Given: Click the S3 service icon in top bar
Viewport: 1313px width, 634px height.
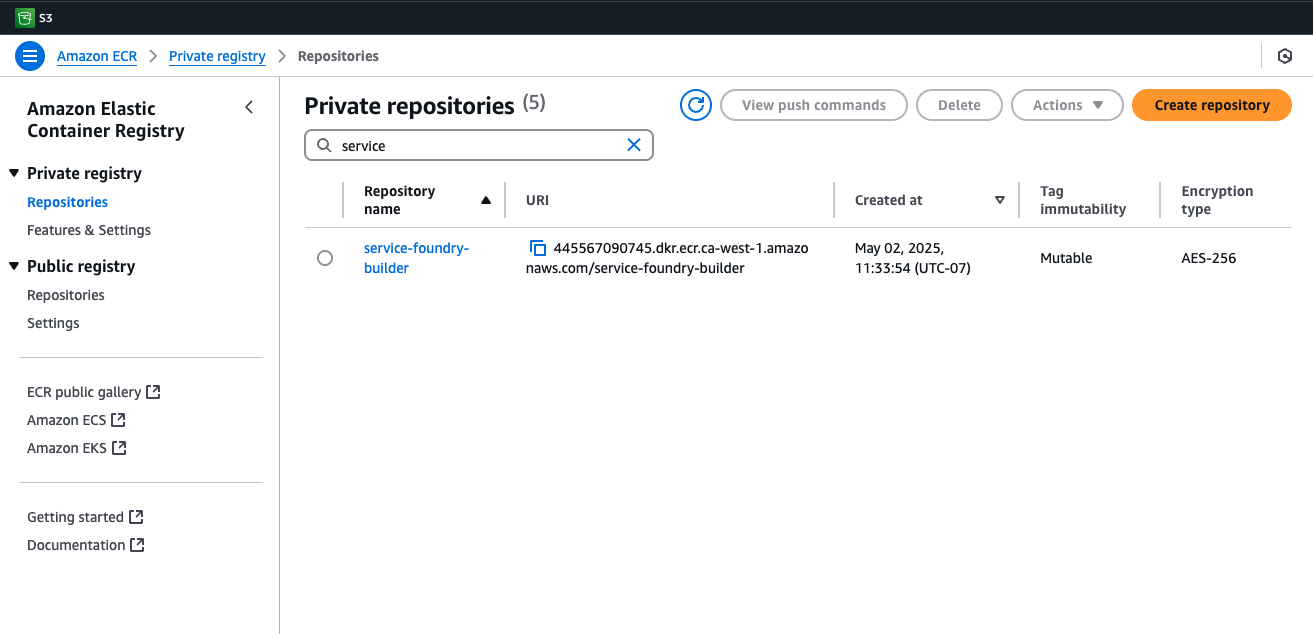Looking at the screenshot, I should [25, 17].
